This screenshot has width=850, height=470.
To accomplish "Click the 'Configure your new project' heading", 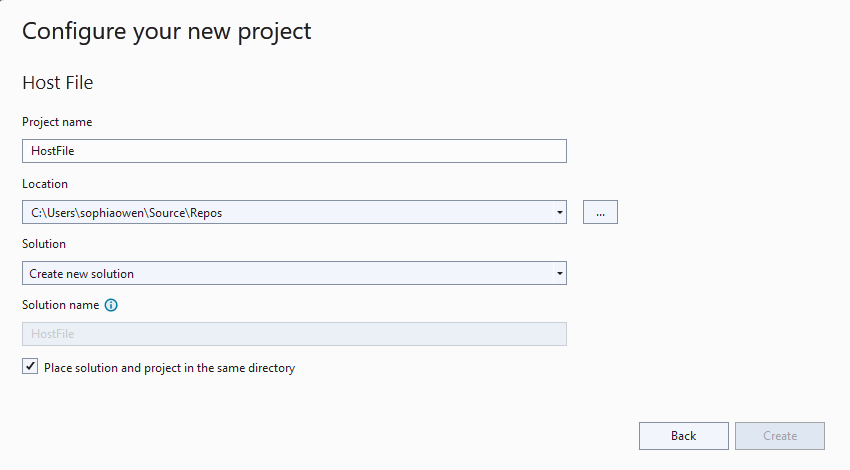I will (x=166, y=31).
